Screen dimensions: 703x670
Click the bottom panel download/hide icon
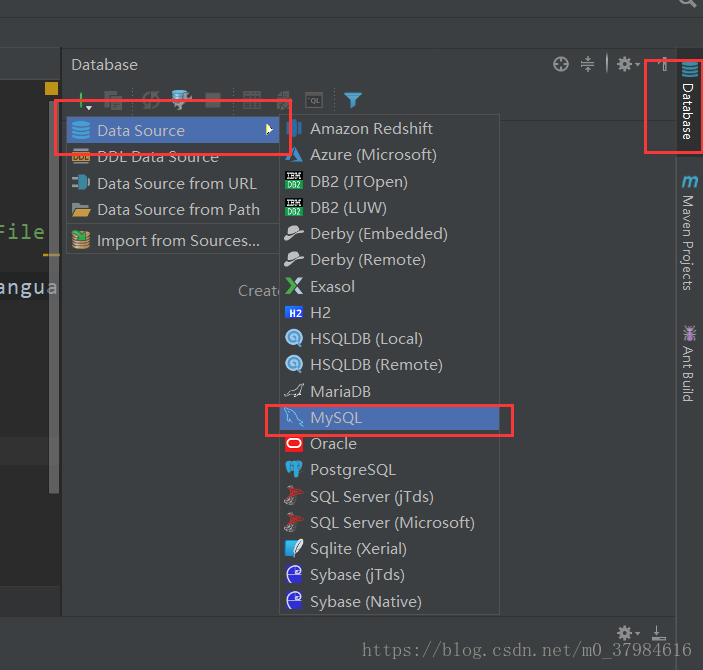658,633
